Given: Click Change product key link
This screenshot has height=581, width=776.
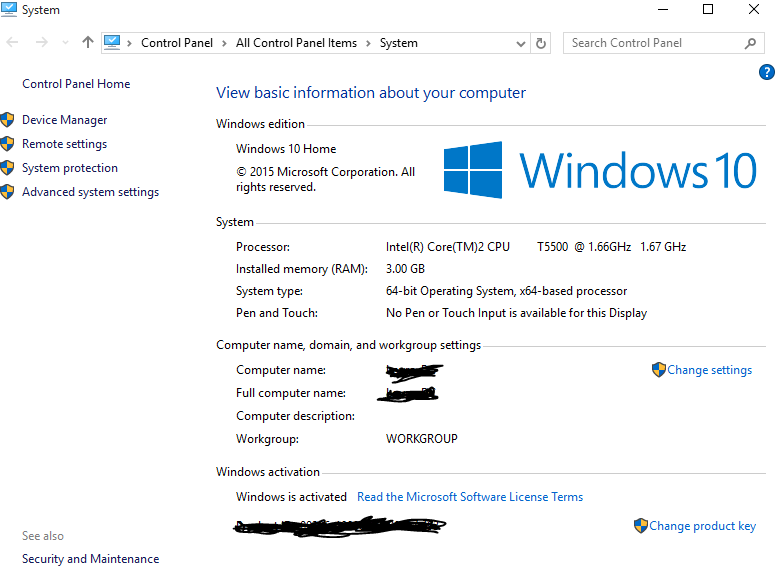Looking at the screenshot, I should click(702, 526).
